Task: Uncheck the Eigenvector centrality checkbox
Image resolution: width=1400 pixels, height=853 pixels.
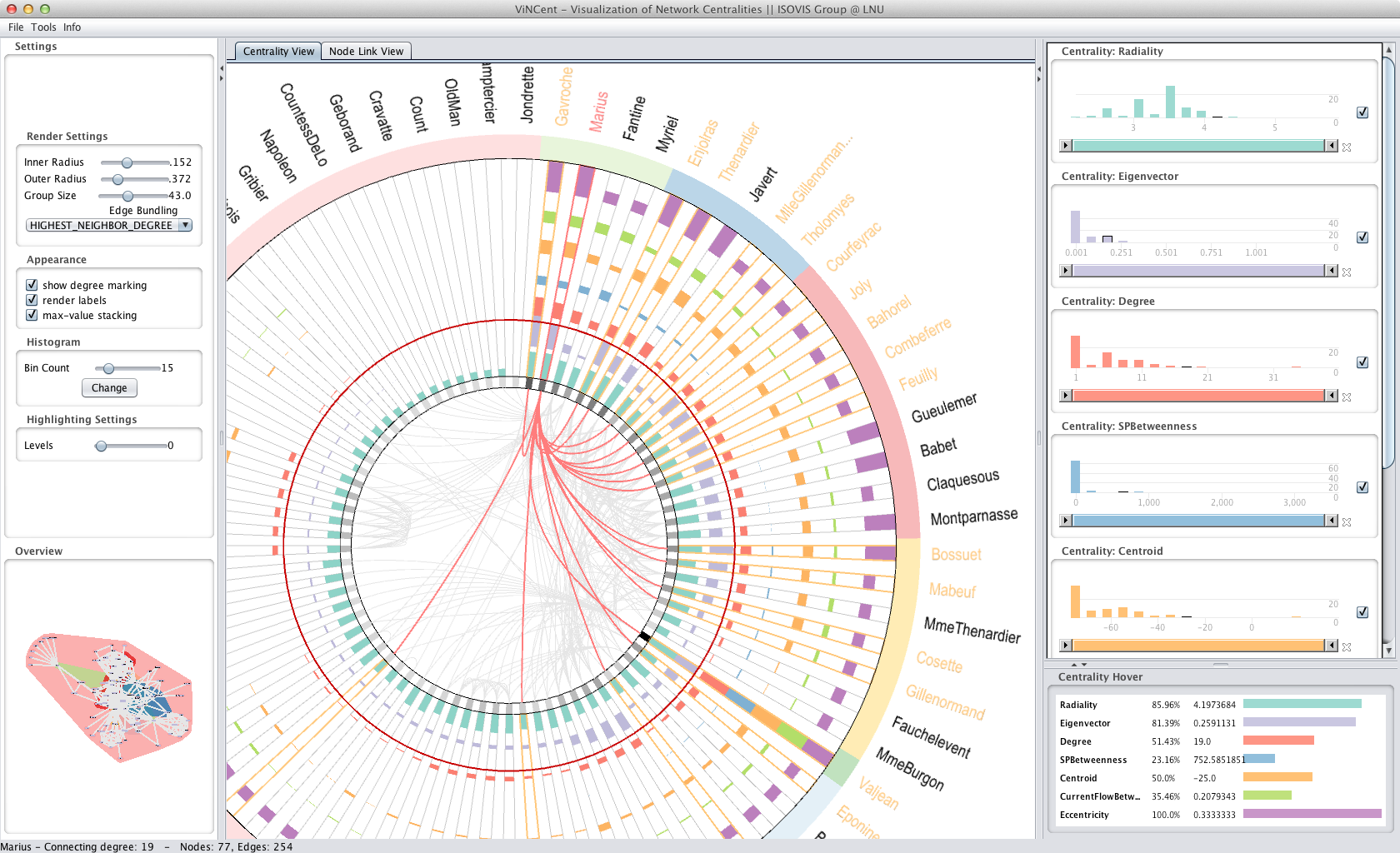Action: 1362,237
